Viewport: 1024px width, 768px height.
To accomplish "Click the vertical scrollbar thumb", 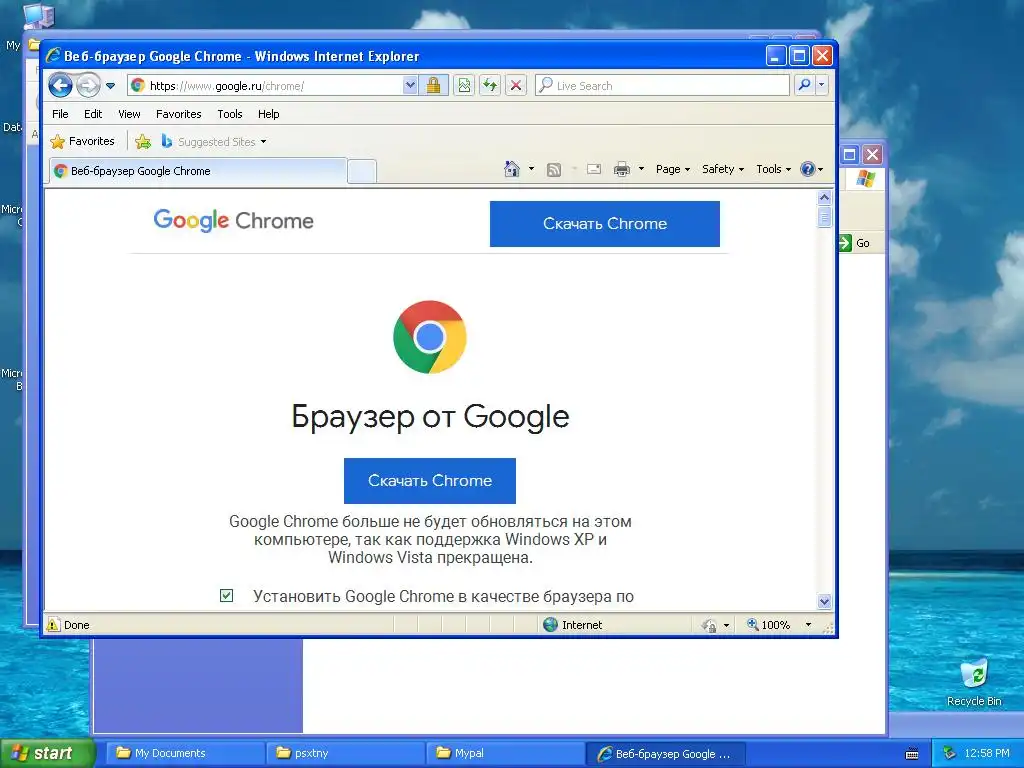I will [x=824, y=216].
